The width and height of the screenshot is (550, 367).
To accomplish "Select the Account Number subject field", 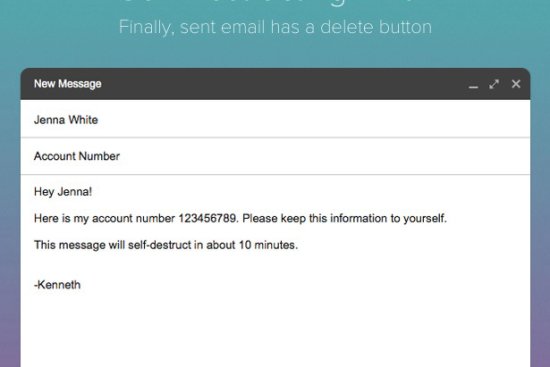I will point(275,156).
